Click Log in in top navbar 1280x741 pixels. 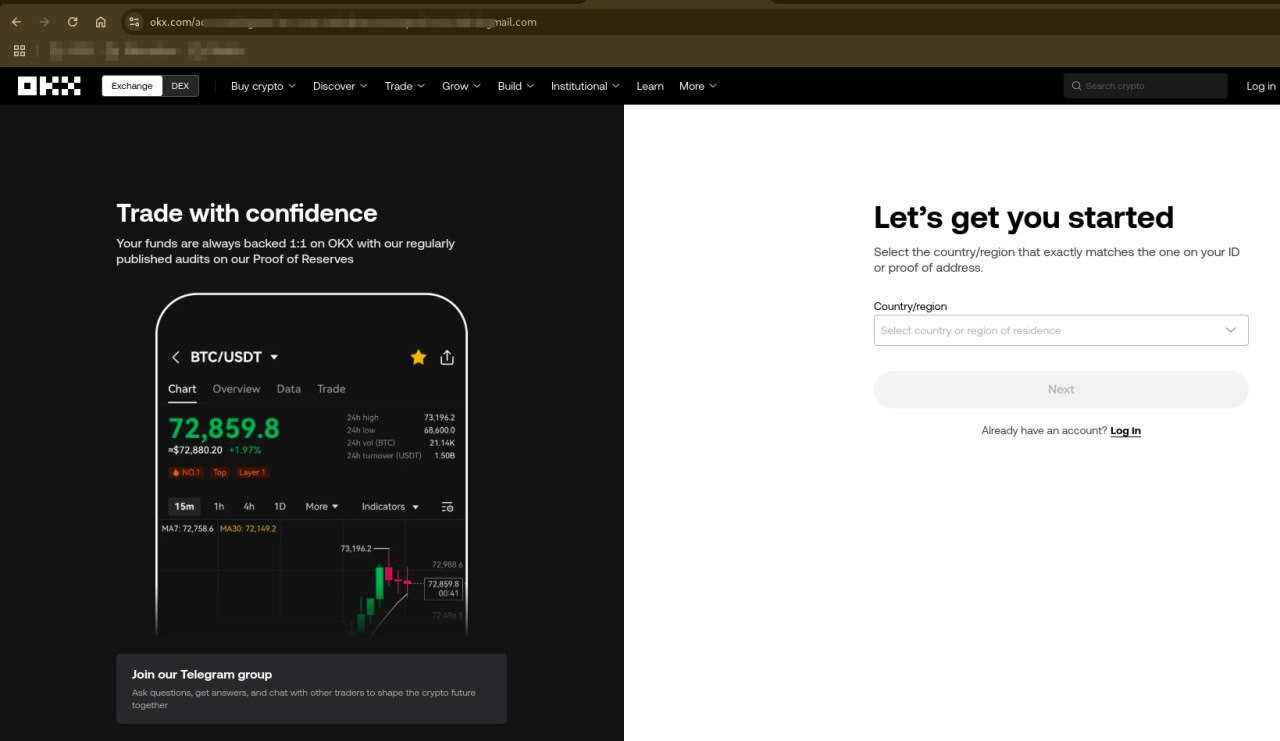point(1261,86)
